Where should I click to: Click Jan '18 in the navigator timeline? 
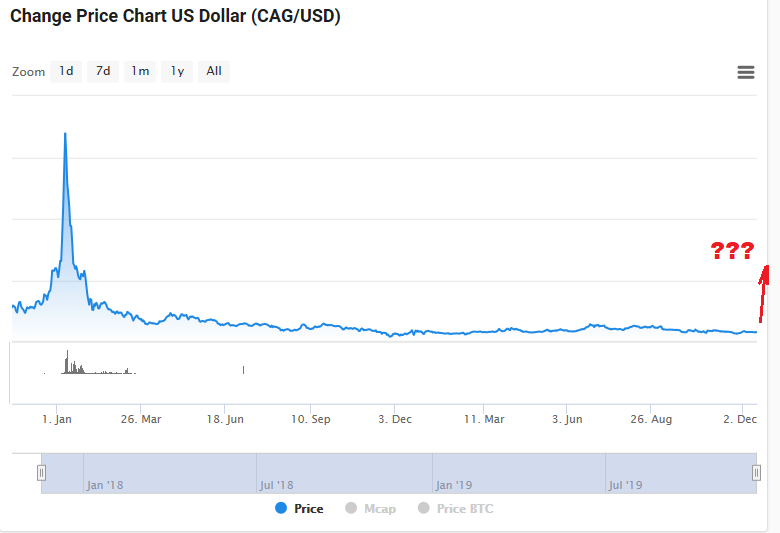pyautogui.click(x=105, y=485)
